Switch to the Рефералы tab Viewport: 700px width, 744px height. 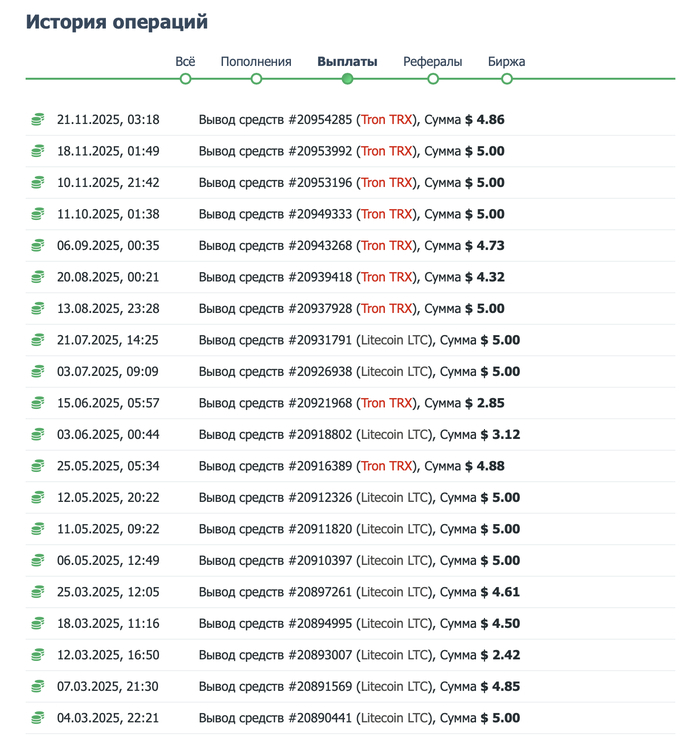tap(432, 62)
